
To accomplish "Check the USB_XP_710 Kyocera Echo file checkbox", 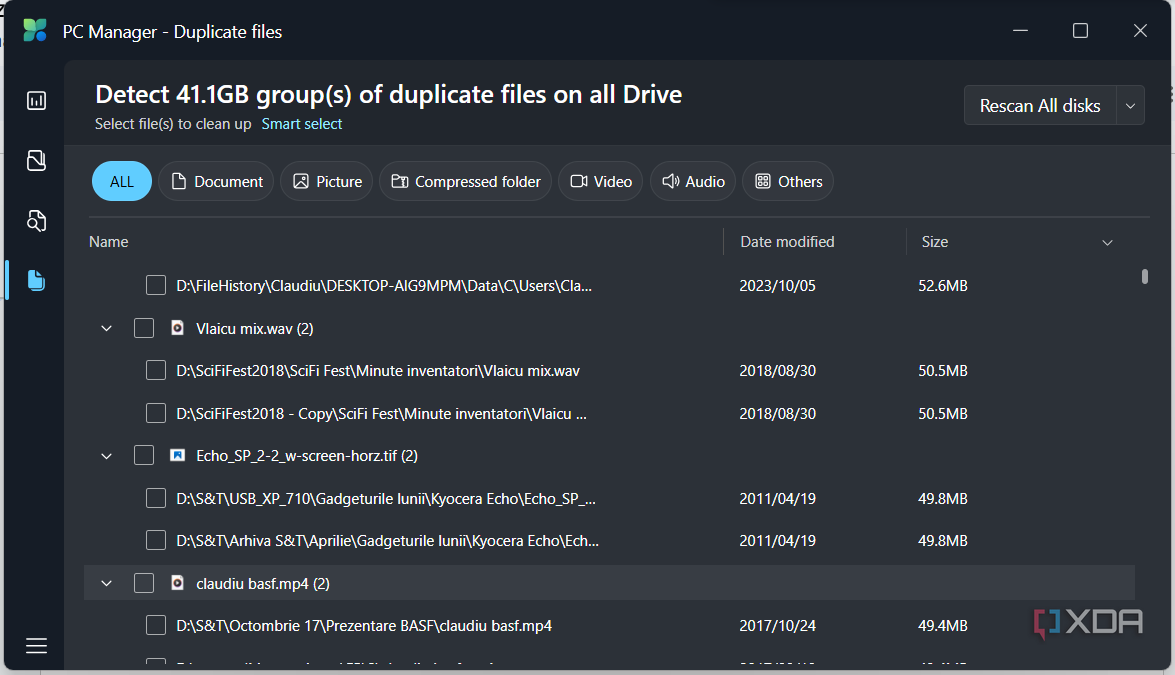I will point(156,498).
